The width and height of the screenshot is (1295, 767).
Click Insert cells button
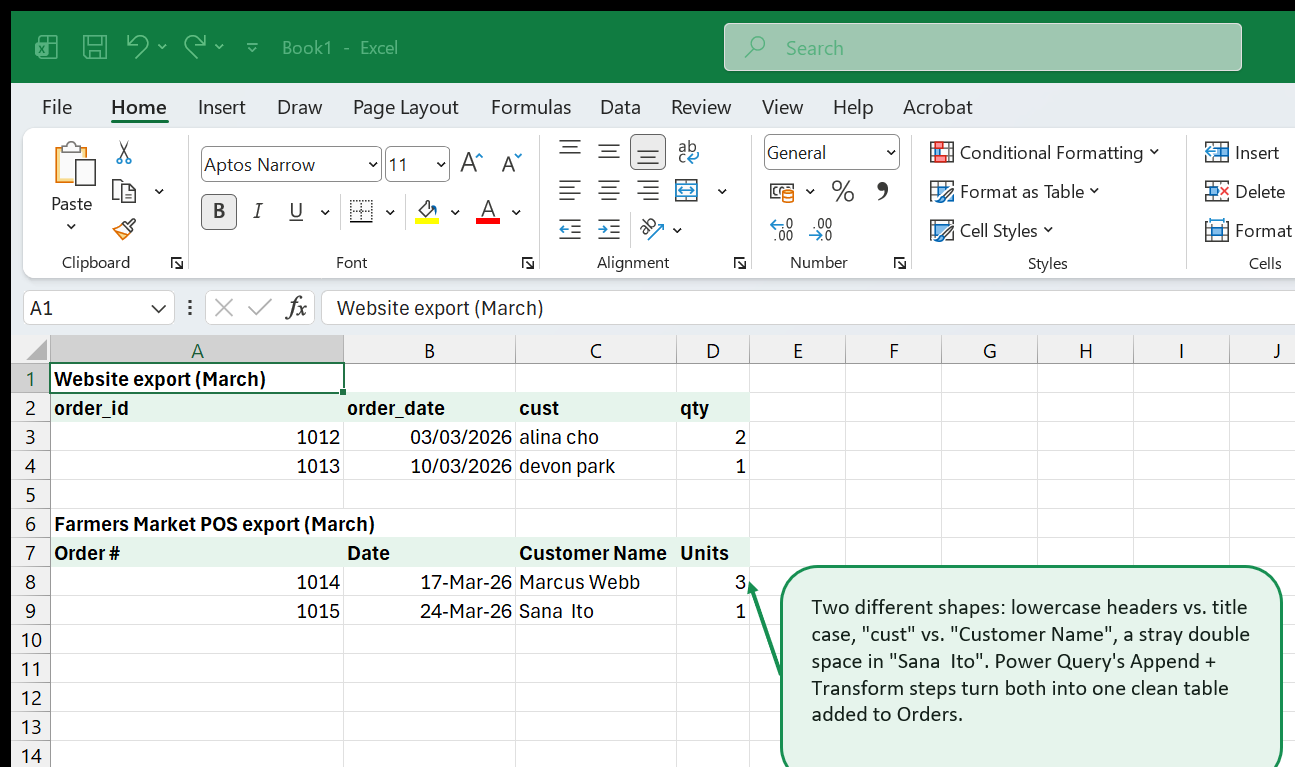click(1242, 152)
